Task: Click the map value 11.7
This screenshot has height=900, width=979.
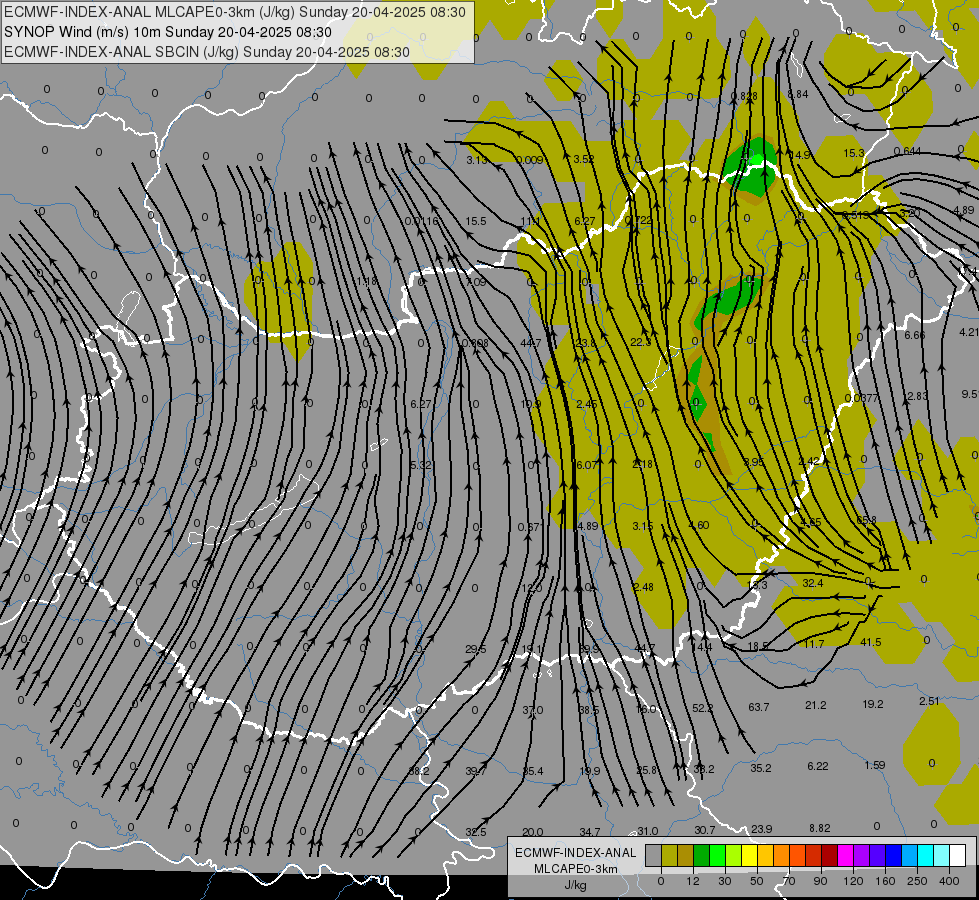Action: pos(814,643)
